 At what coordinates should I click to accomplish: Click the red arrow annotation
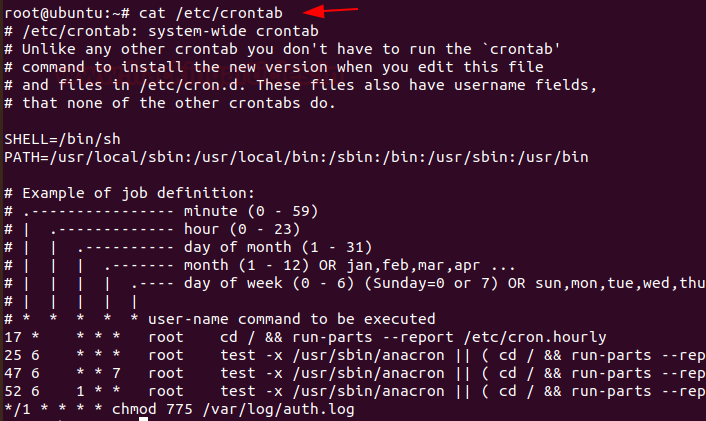(x=330, y=10)
